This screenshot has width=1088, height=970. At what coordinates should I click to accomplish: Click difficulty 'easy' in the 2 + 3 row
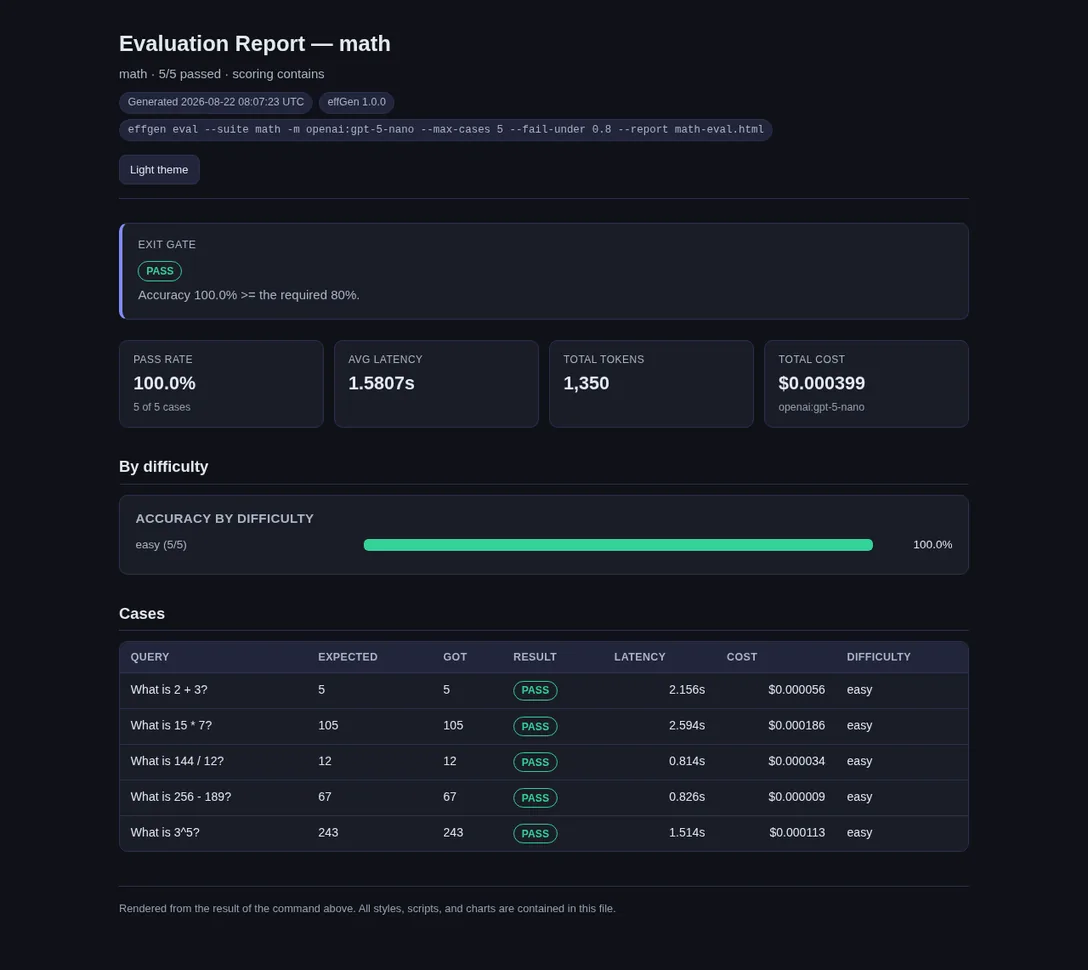(859, 690)
